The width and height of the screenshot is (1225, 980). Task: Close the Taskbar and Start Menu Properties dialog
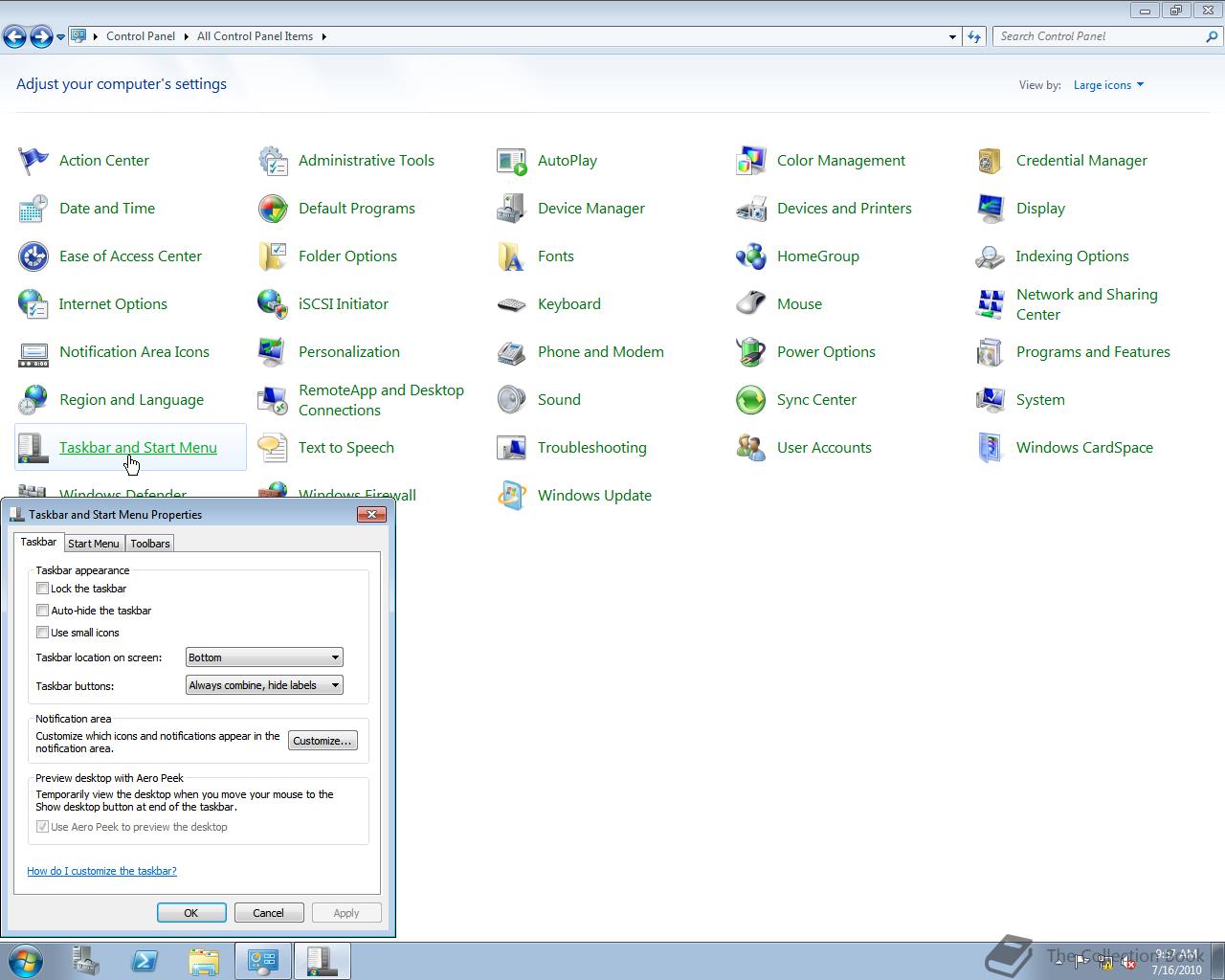(371, 515)
